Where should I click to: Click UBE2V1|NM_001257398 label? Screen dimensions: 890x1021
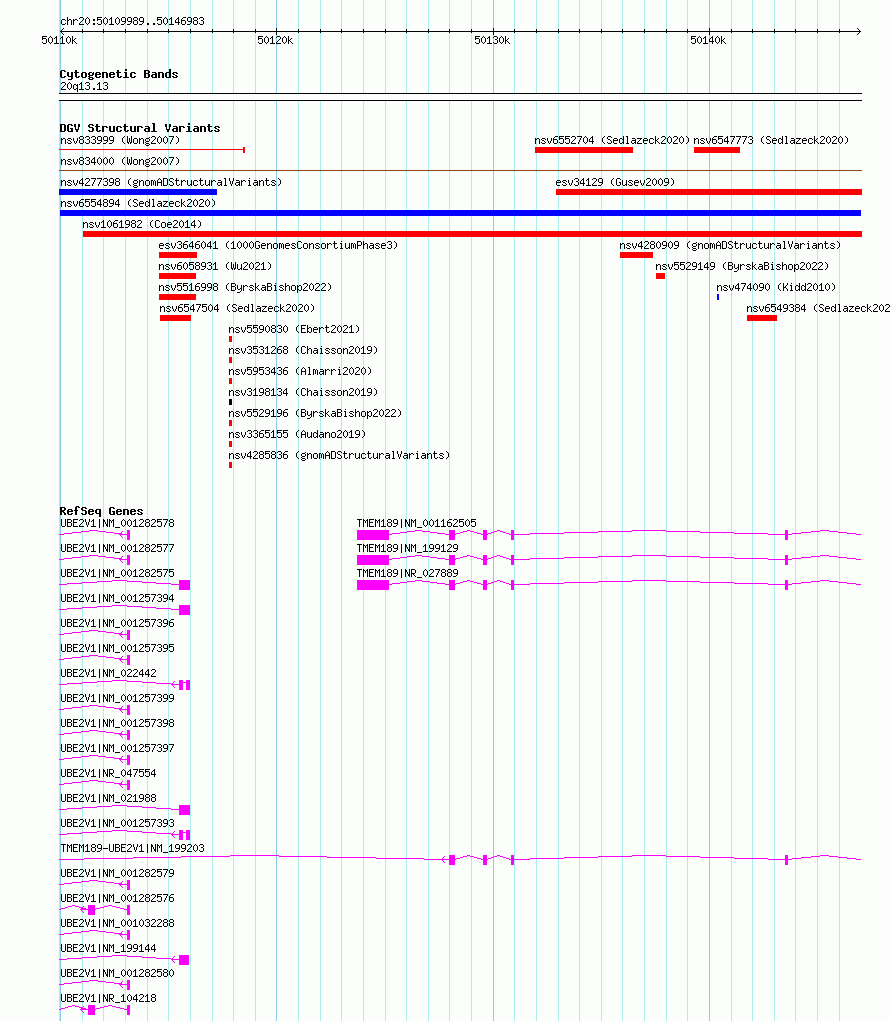click(x=117, y=723)
